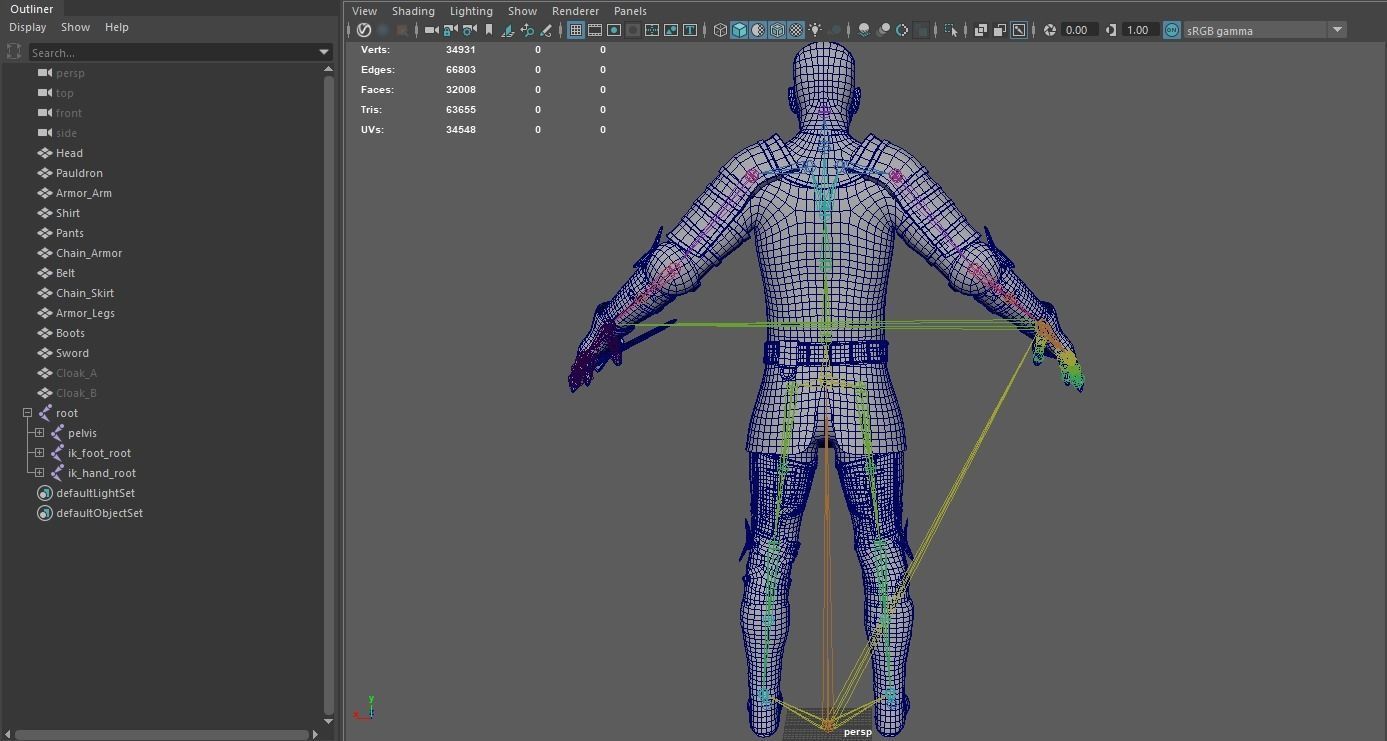
Task: Click the Select Camera icon
Action: pos(431,30)
